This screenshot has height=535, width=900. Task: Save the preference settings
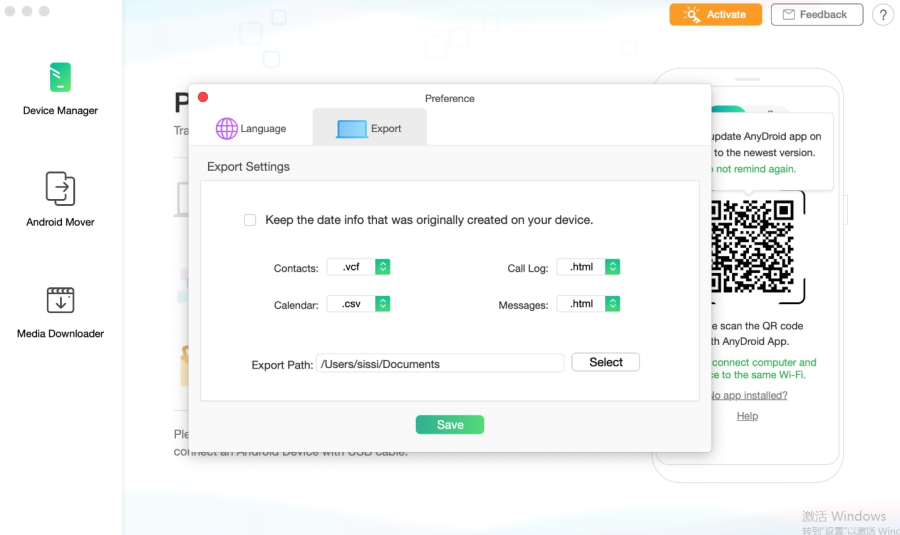point(450,425)
